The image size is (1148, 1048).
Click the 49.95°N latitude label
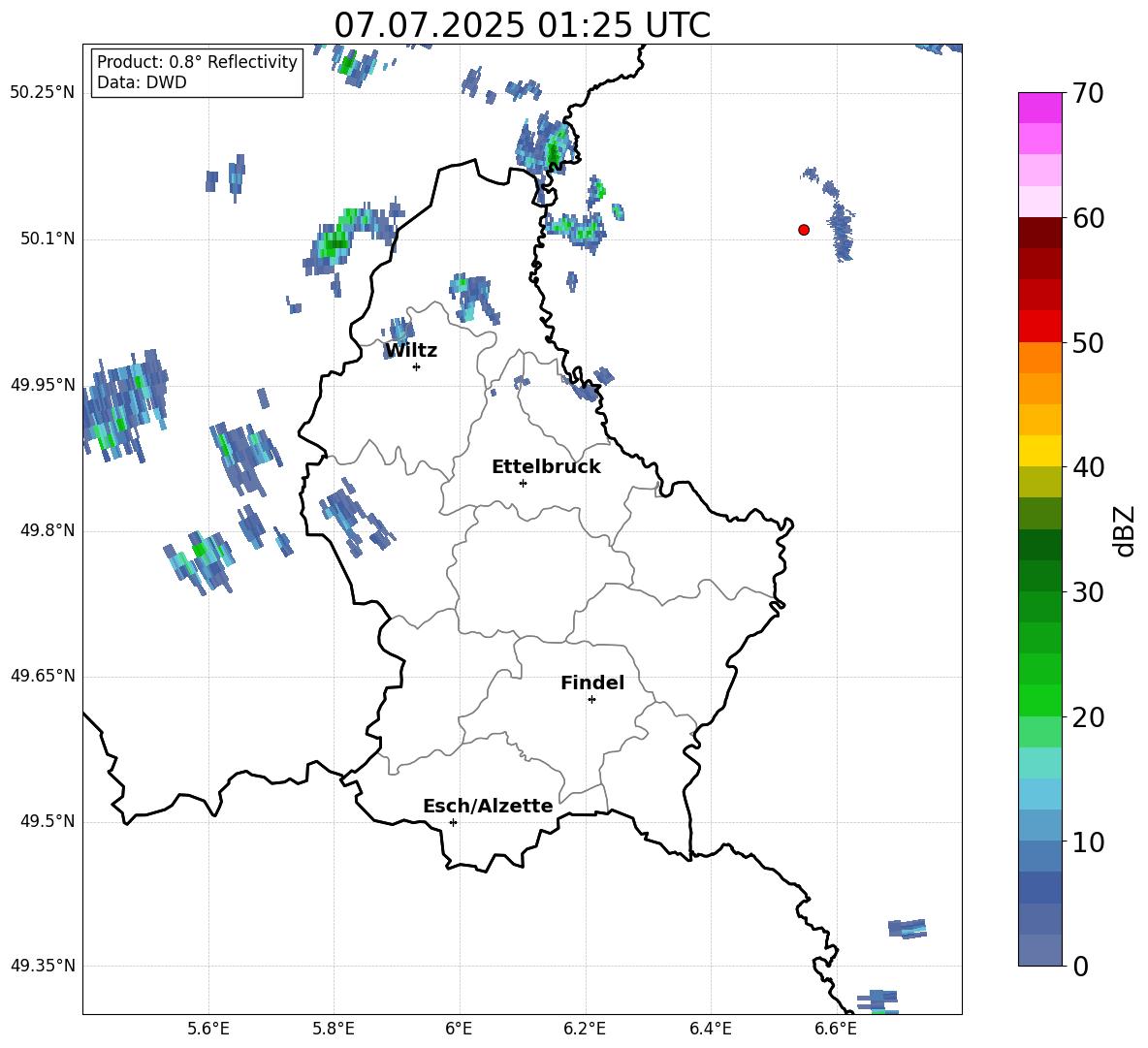point(43,385)
